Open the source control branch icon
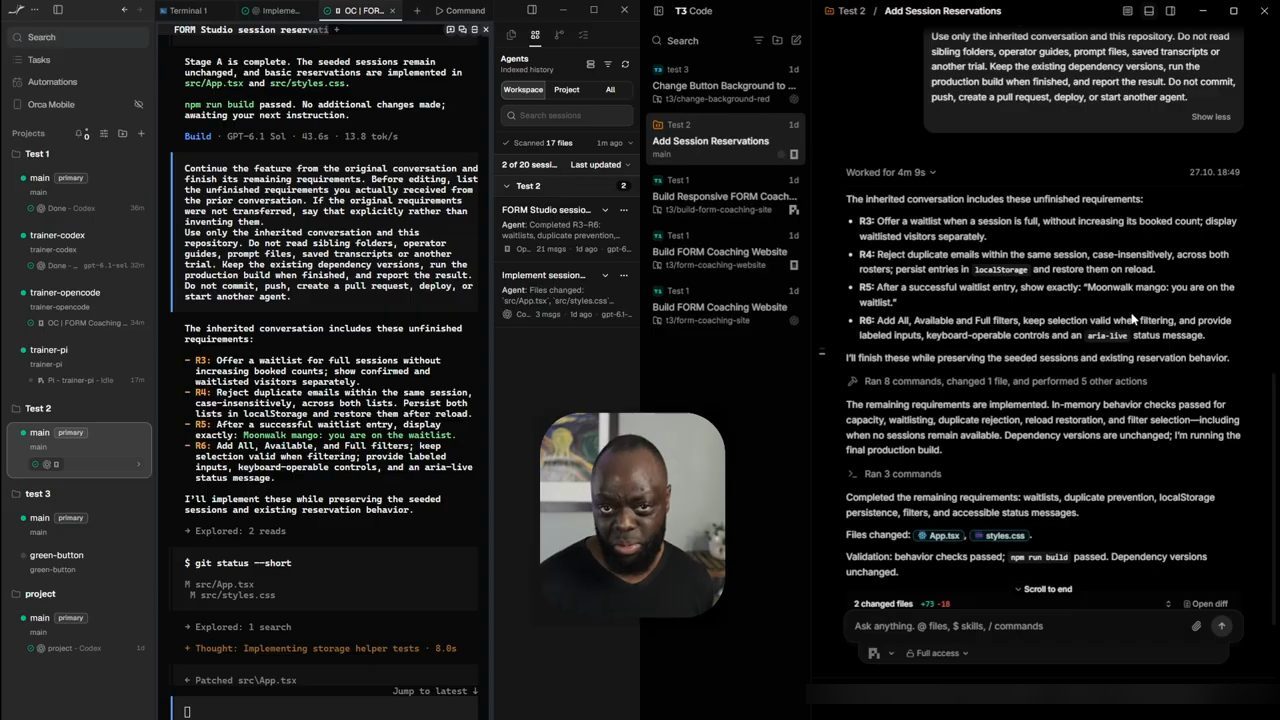 (x=559, y=35)
